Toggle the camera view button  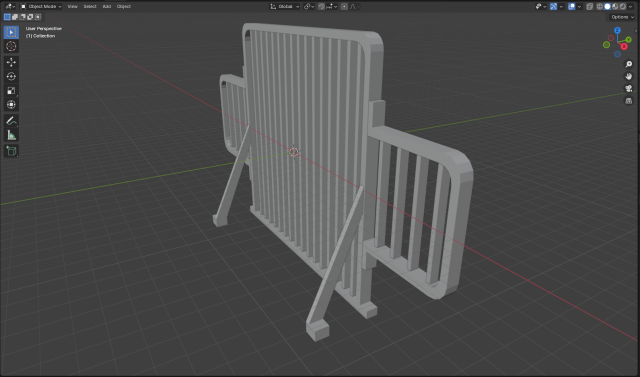click(629, 89)
